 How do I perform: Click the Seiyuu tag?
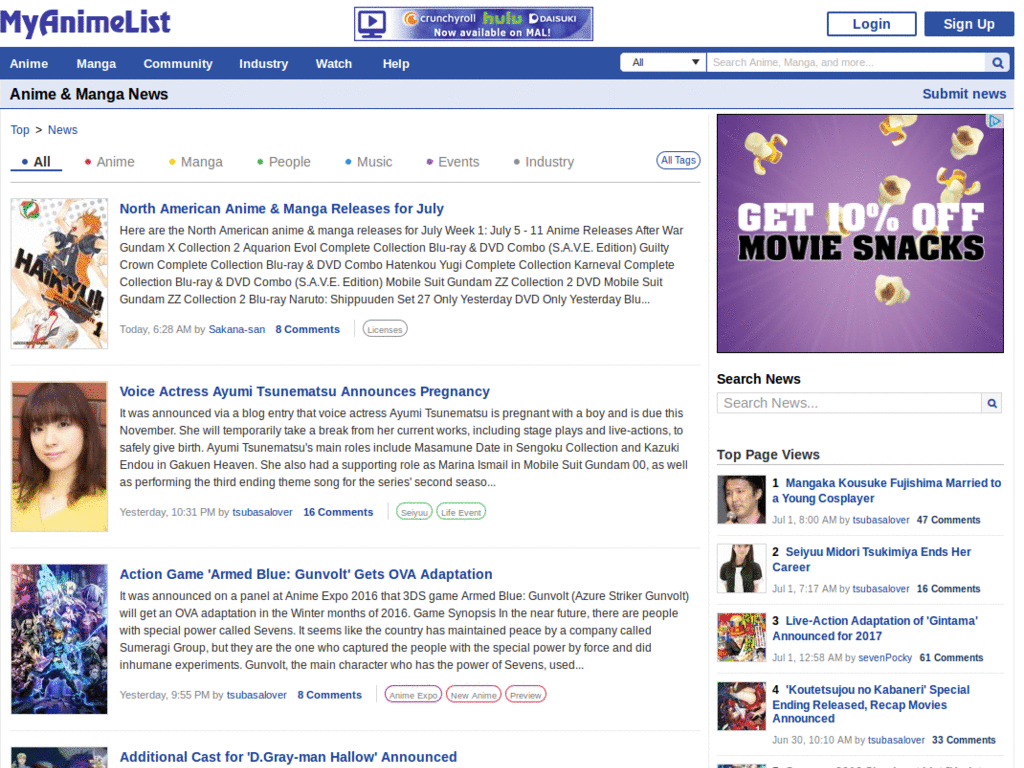point(414,512)
